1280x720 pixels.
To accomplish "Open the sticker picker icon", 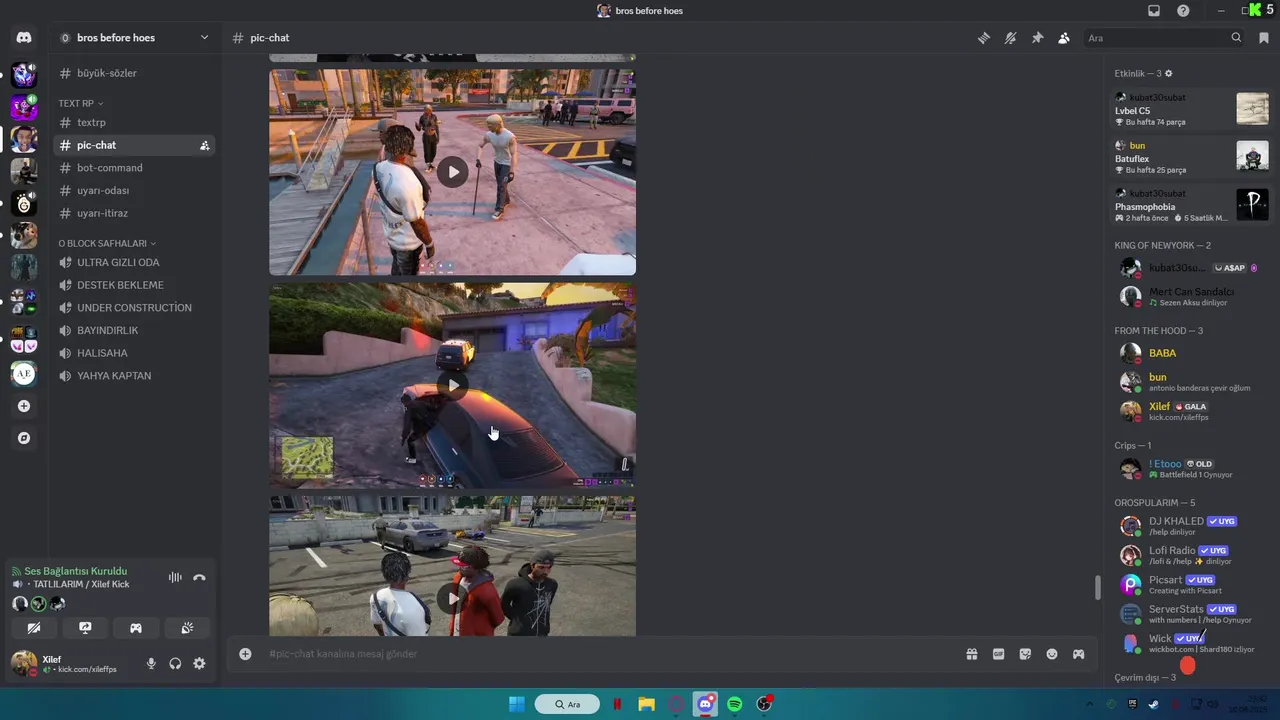I will coord(1025,654).
